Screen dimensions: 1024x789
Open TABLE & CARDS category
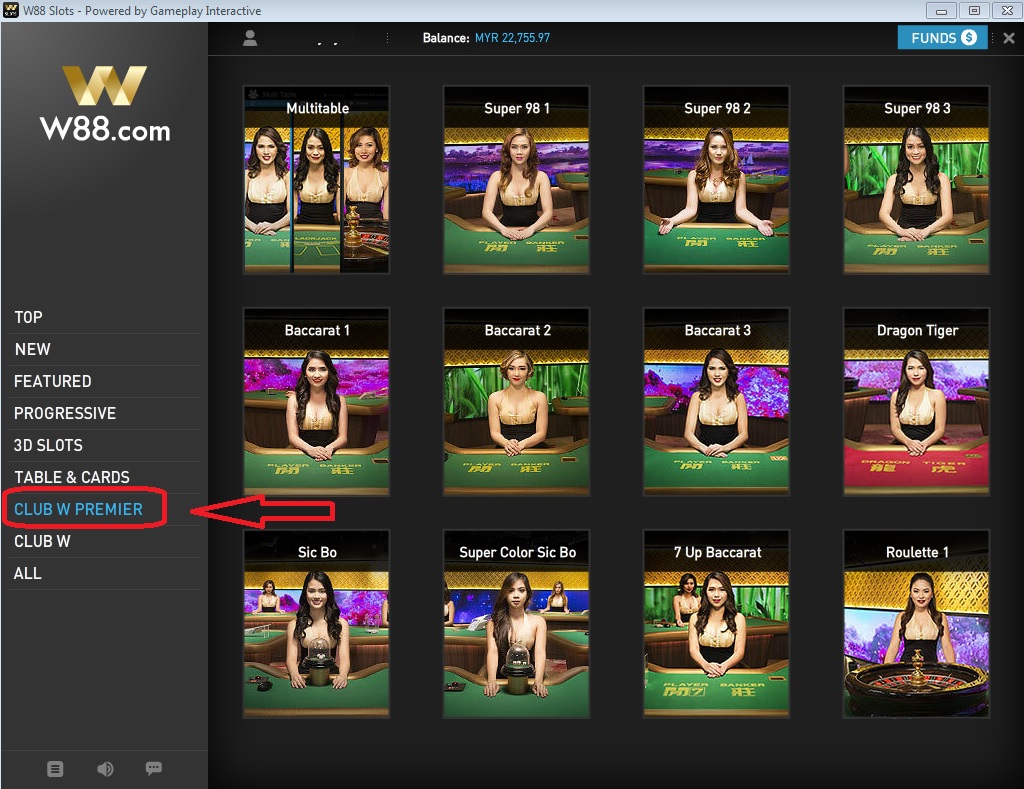72,477
